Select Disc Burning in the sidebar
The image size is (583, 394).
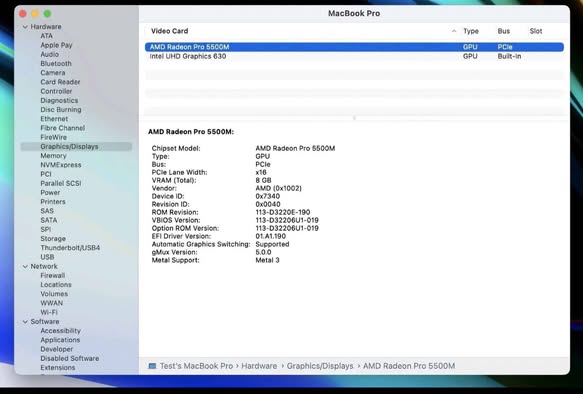(61, 110)
